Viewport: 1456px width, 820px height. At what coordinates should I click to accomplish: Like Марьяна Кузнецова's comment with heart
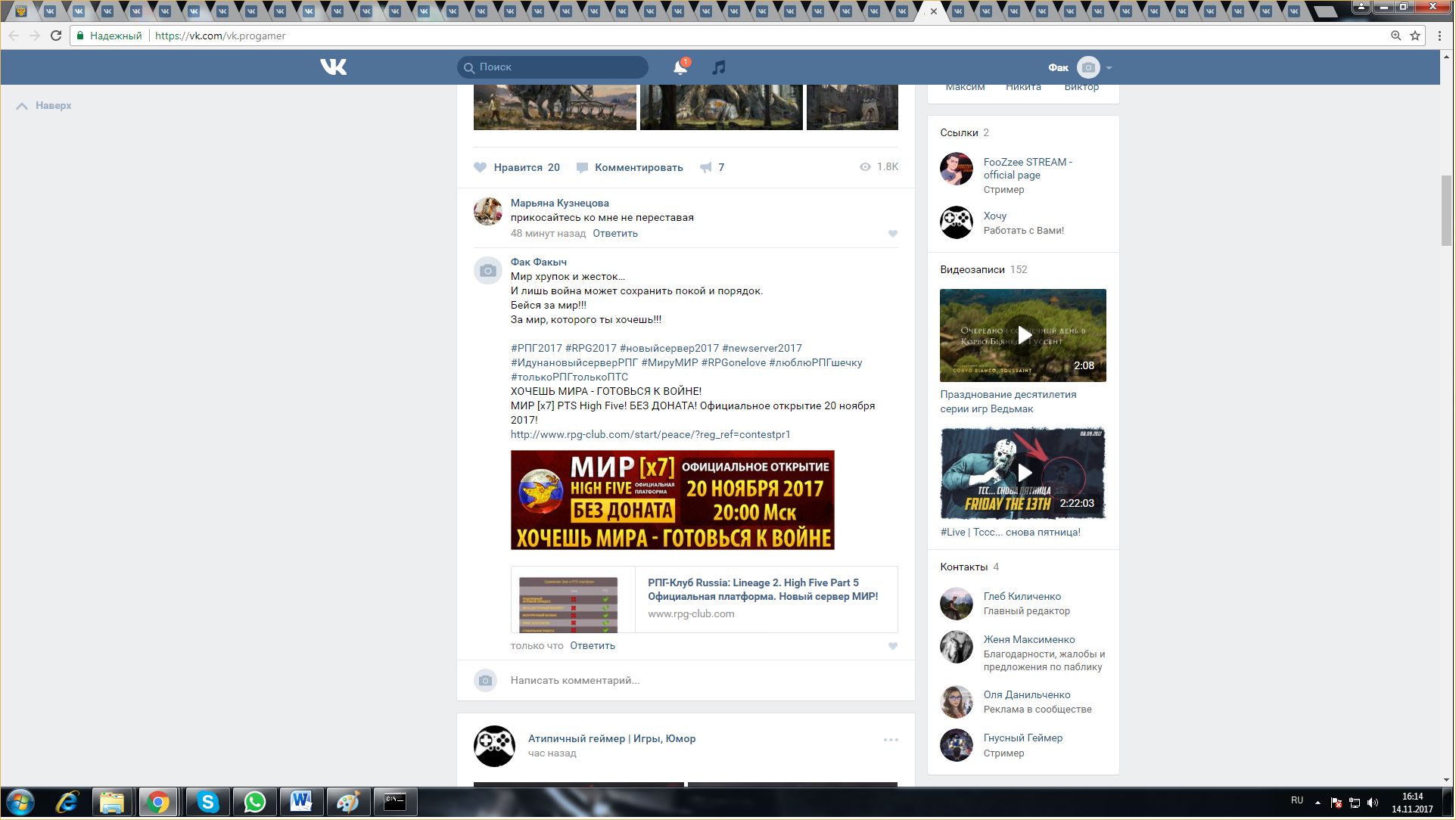point(892,234)
